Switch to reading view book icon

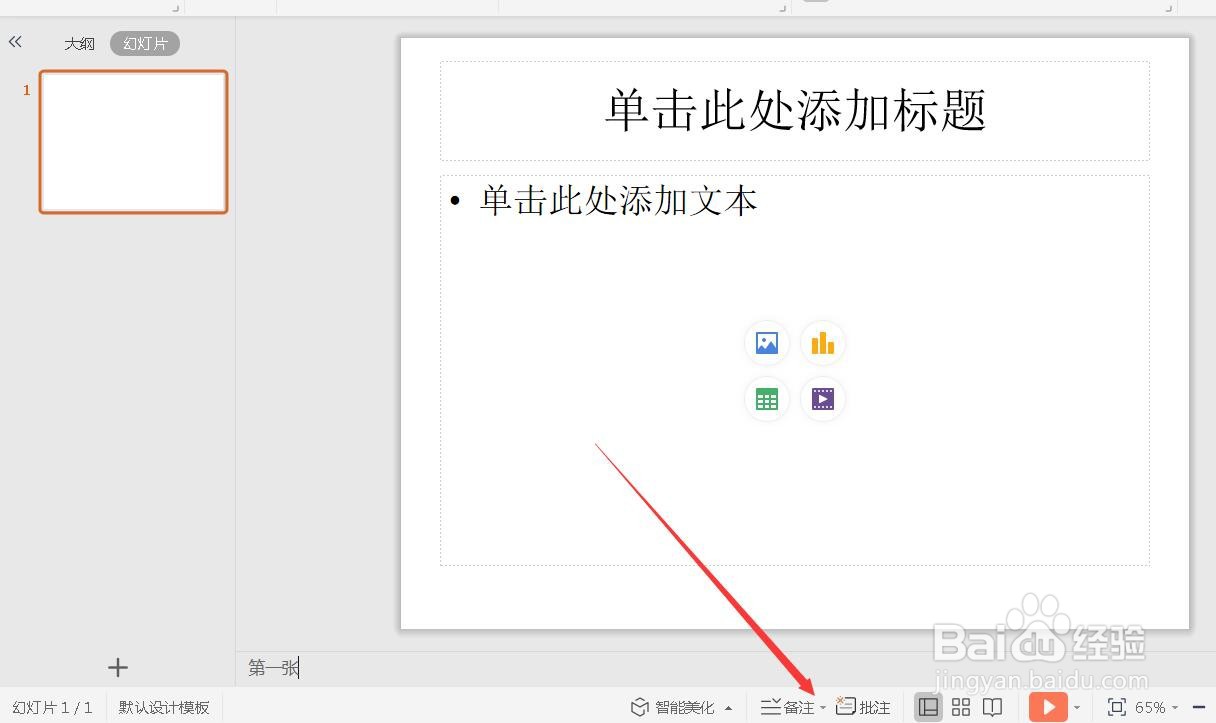[992, 707]
